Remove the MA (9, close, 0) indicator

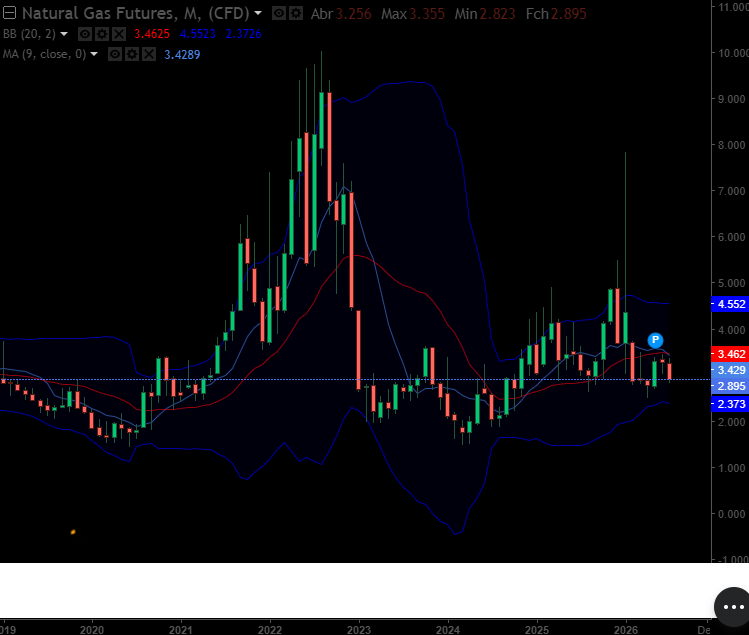tap(149, 54)
